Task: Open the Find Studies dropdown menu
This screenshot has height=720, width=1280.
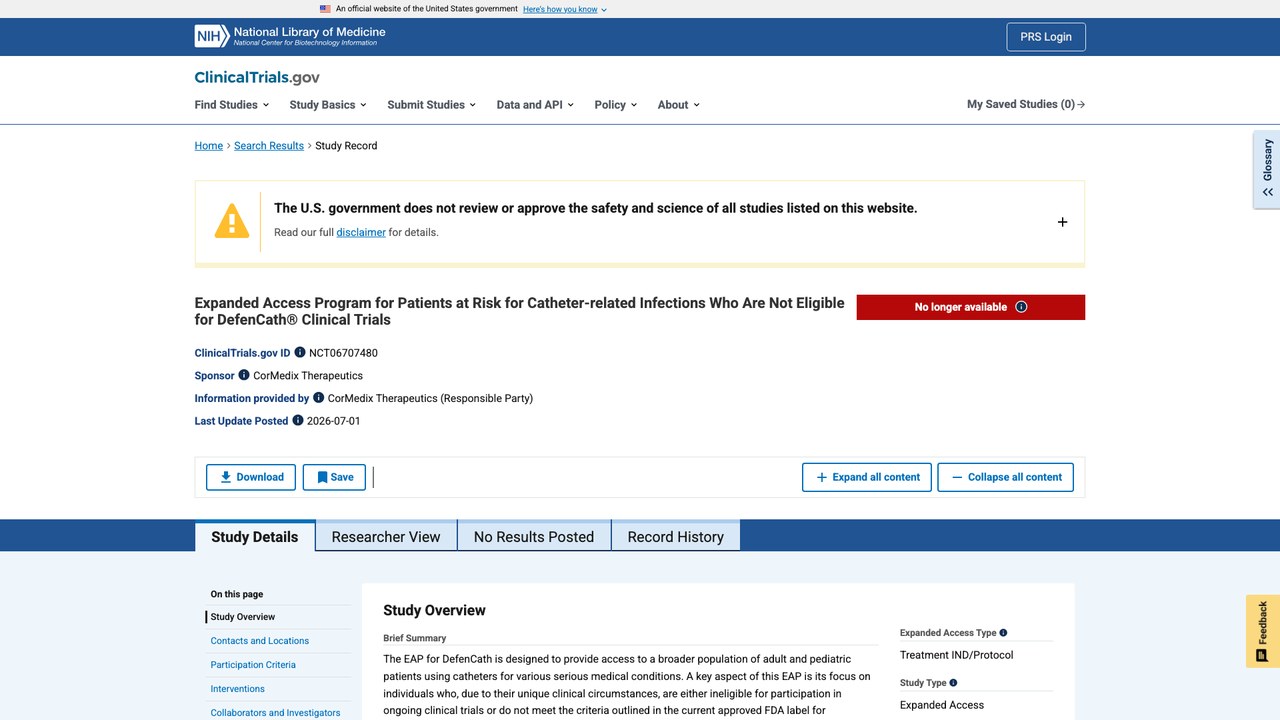Action: pyautogui.click(x=232, y=105)
